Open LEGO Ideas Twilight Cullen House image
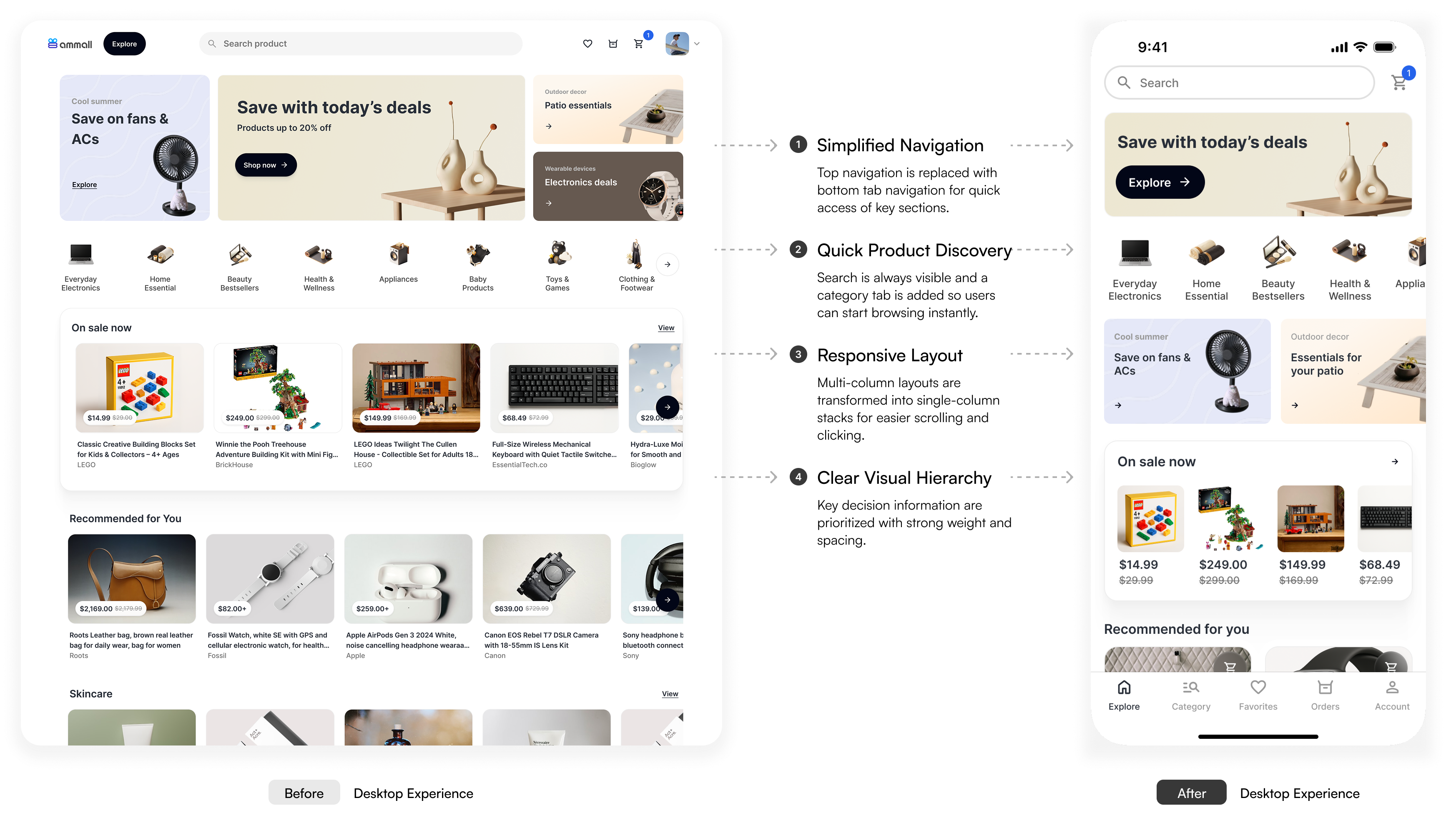 (416, 388)
